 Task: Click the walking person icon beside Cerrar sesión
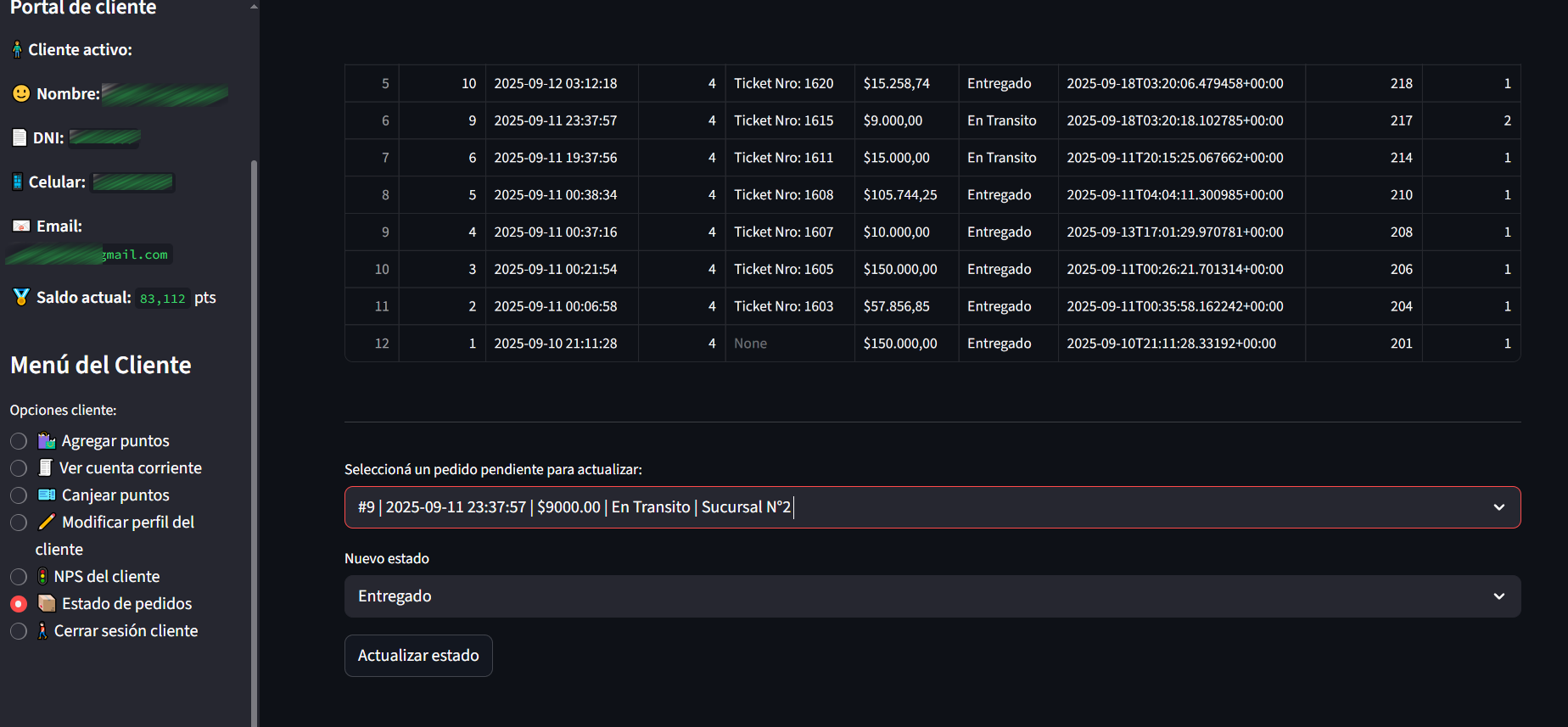coord(42,631)
